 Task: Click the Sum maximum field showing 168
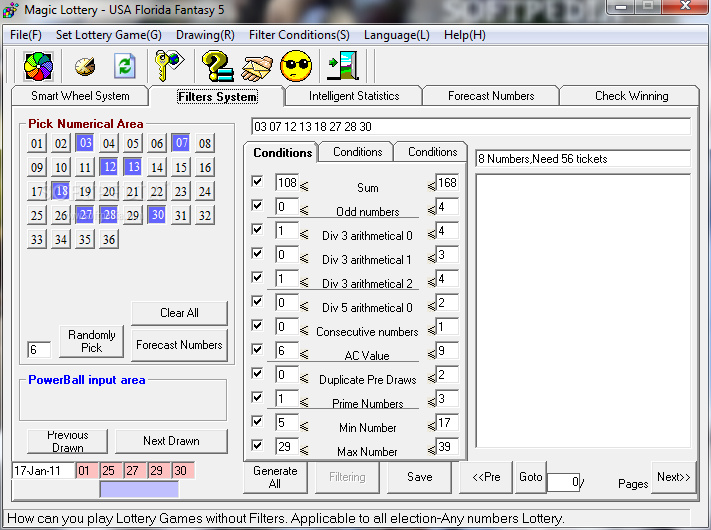447,182
